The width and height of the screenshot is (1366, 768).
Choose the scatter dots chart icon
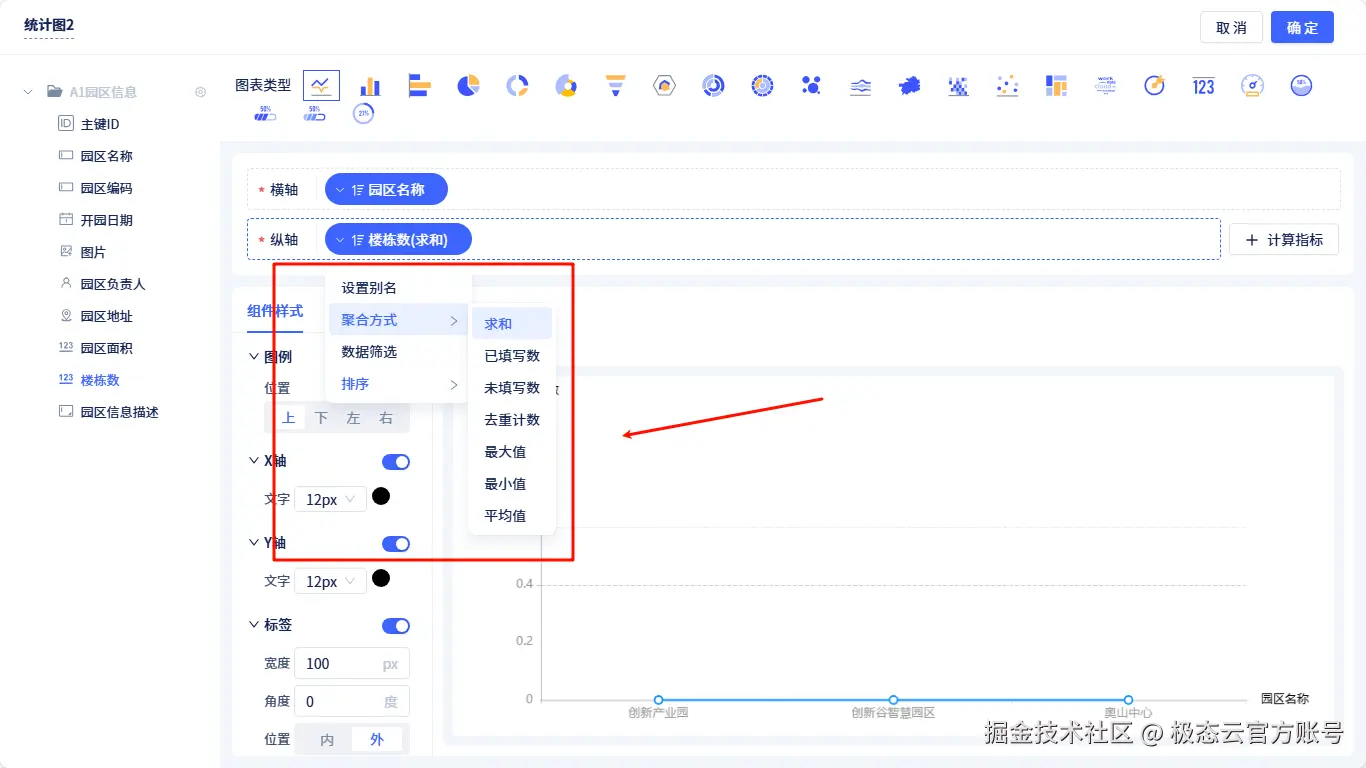1007,86
